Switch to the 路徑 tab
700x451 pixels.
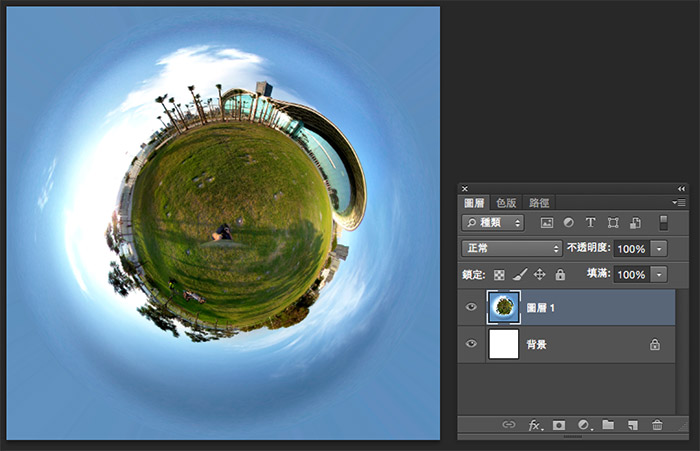(539, 202)
